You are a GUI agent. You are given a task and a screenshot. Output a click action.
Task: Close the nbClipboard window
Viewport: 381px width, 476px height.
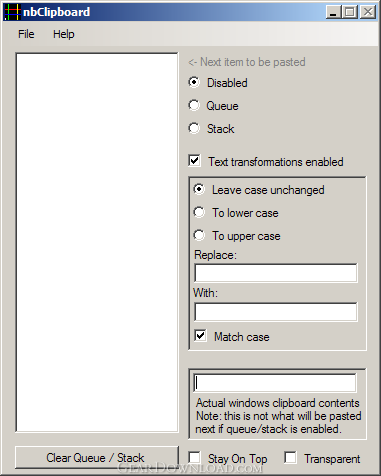(368, 12)
